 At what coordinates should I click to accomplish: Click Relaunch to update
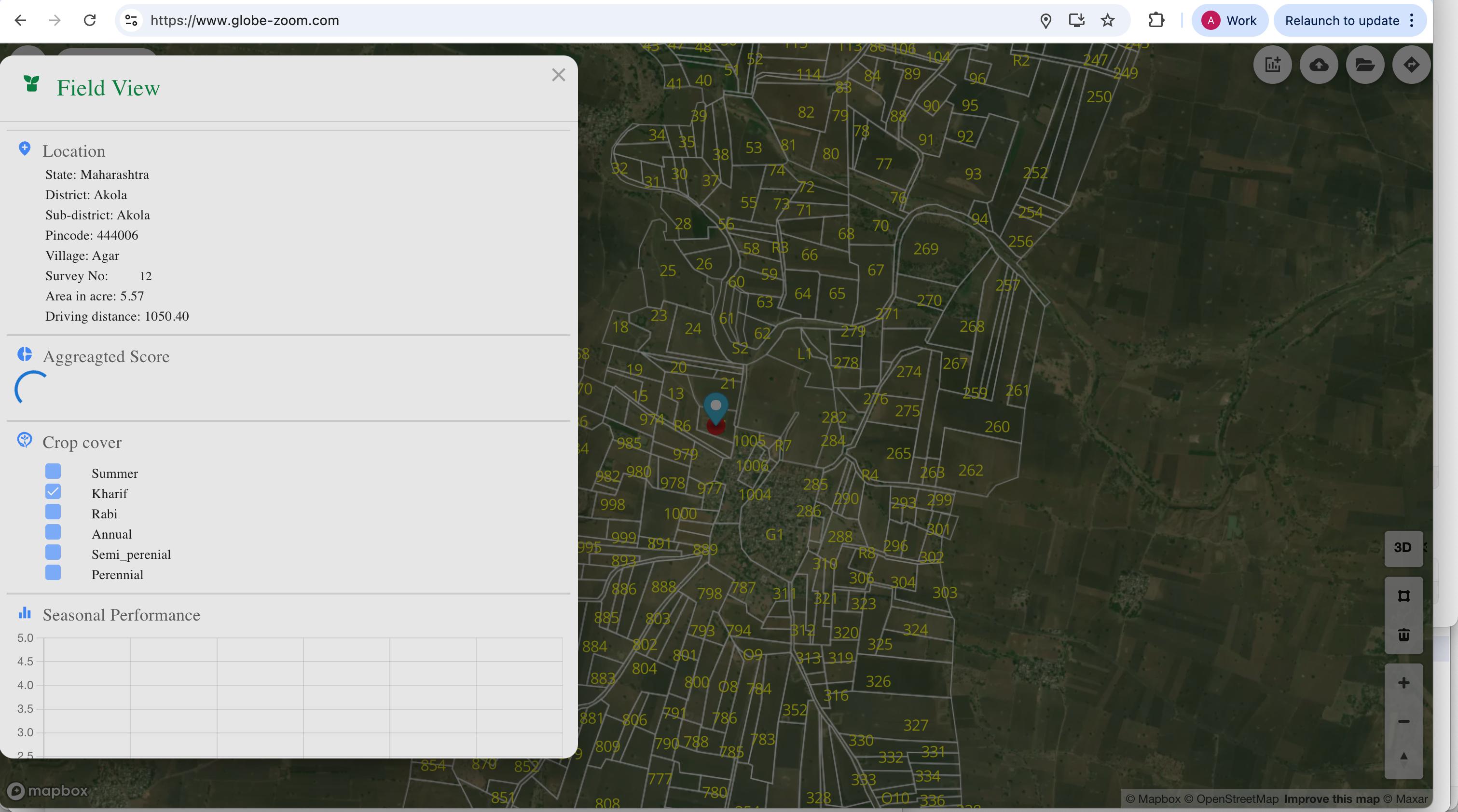click(x=1341, y=20)
